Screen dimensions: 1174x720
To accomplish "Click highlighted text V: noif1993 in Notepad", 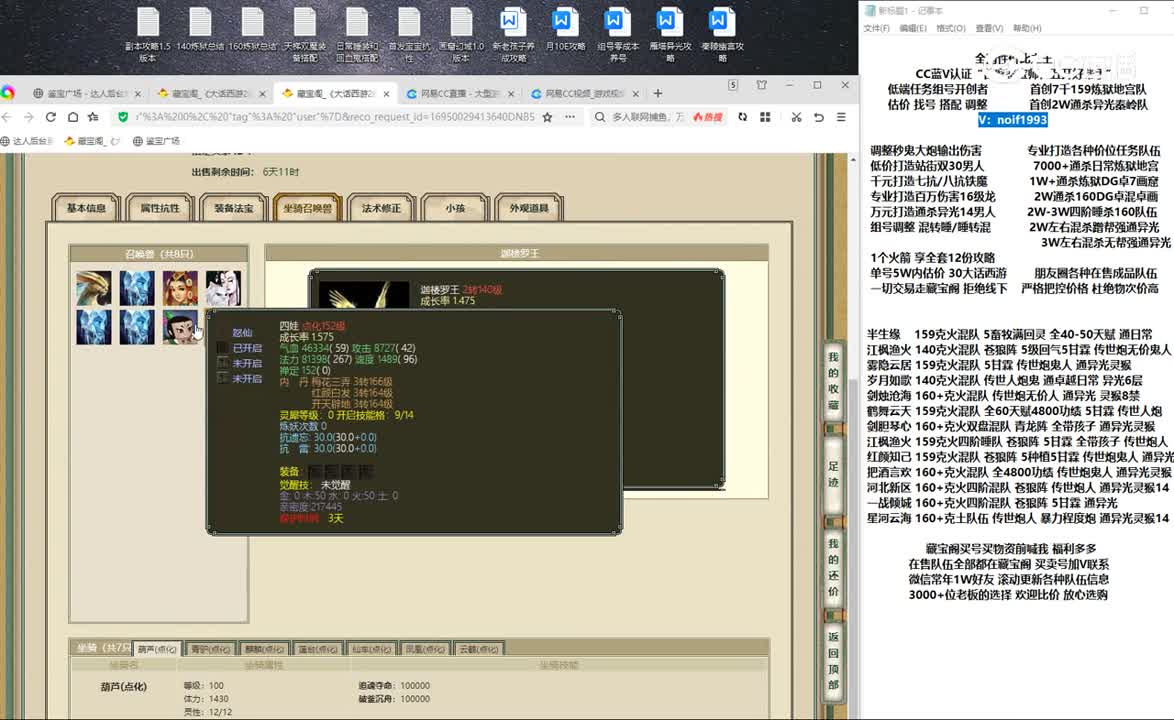I will click(x=1012, y=120).
